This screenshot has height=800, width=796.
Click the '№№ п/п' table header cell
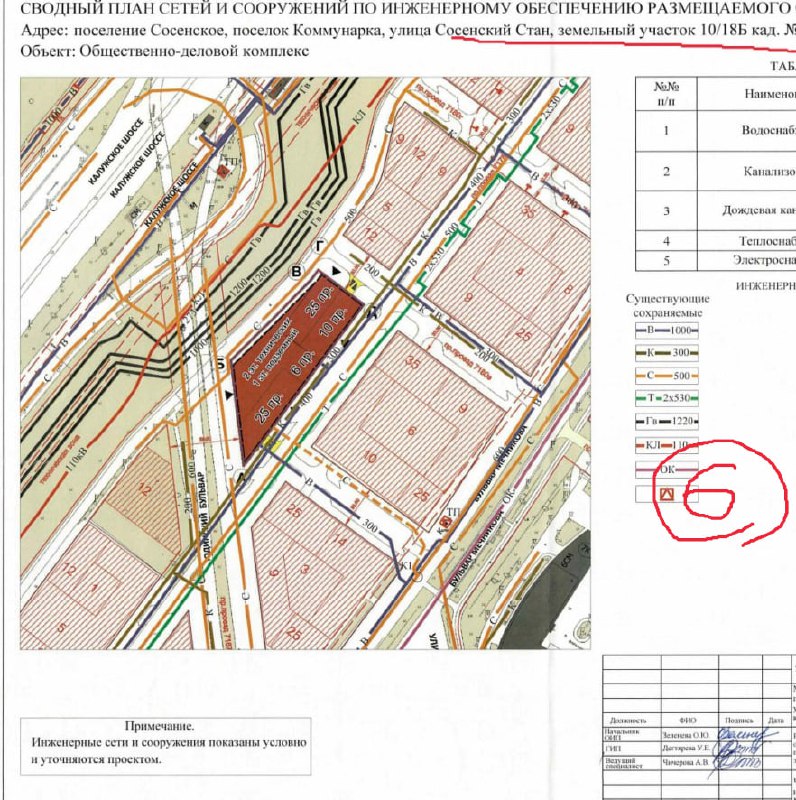666,94
